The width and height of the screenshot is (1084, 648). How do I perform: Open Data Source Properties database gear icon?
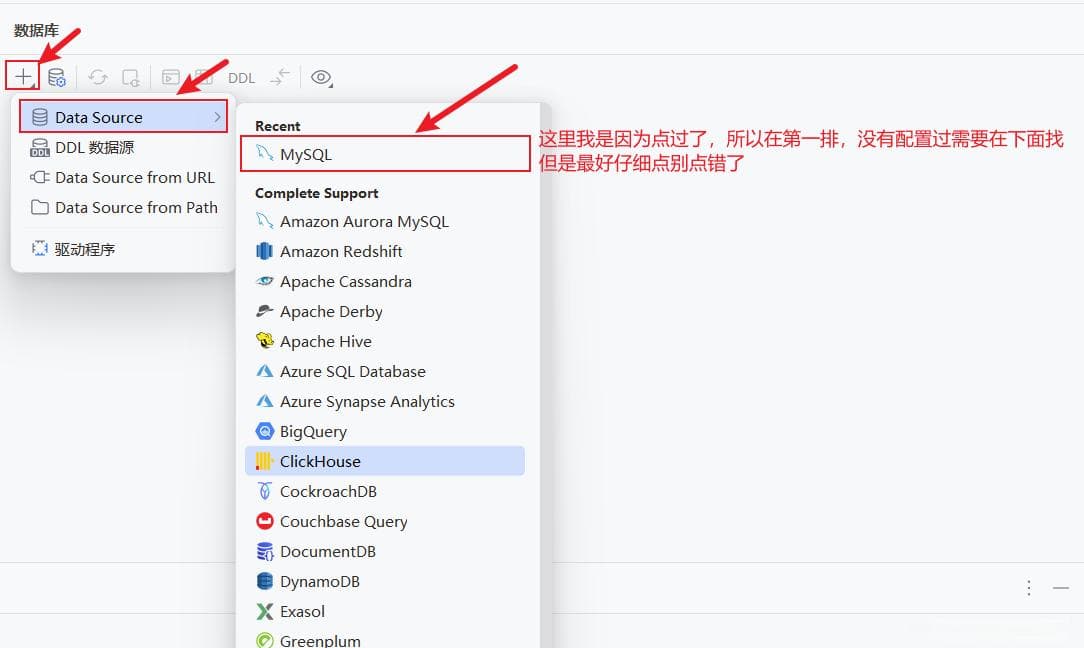(x=57, y=77)
